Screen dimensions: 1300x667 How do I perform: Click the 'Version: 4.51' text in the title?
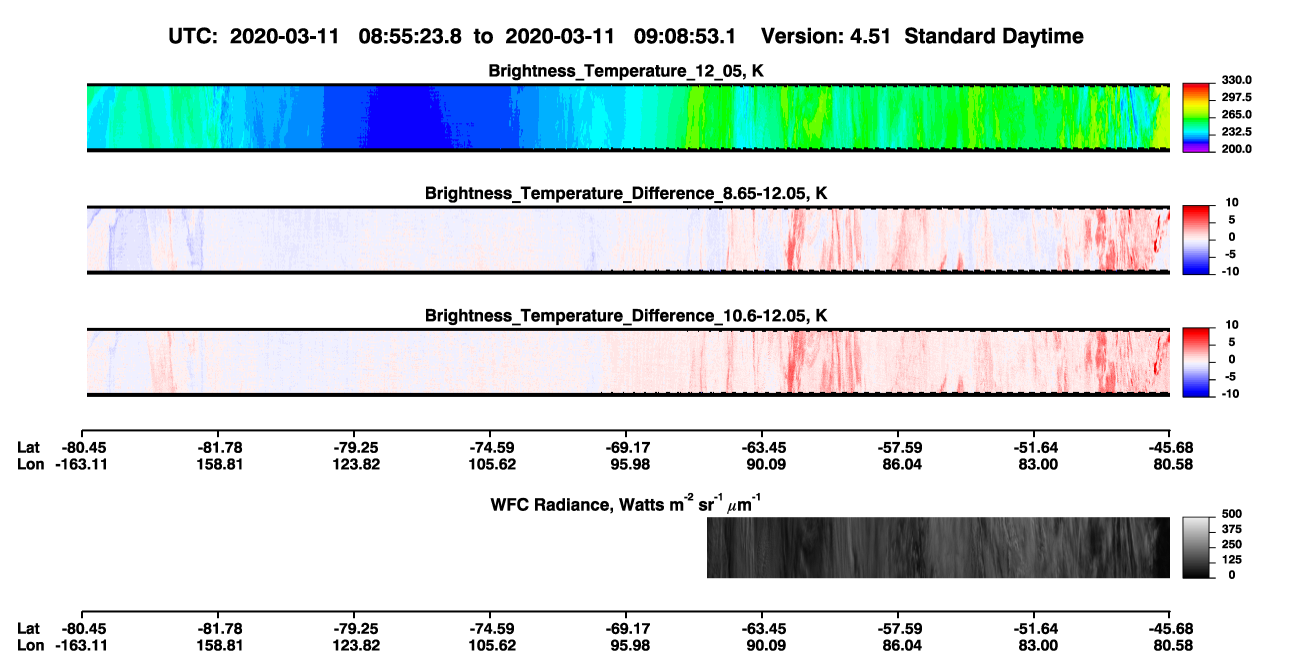click(x=824, y=37)
